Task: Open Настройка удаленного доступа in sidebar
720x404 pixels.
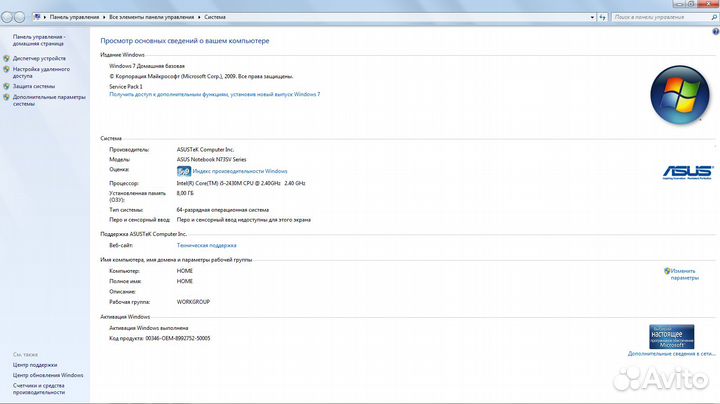Action: 42,72
